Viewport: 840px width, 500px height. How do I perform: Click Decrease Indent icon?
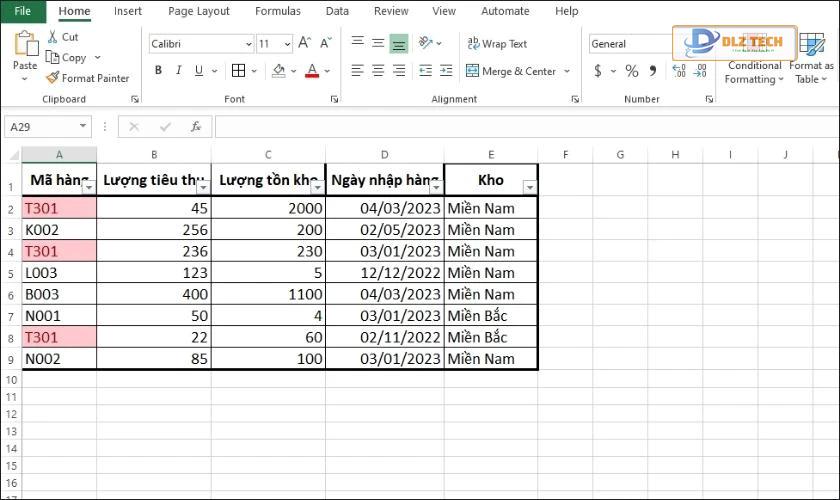pyautogui.click(x=425, y=70)
